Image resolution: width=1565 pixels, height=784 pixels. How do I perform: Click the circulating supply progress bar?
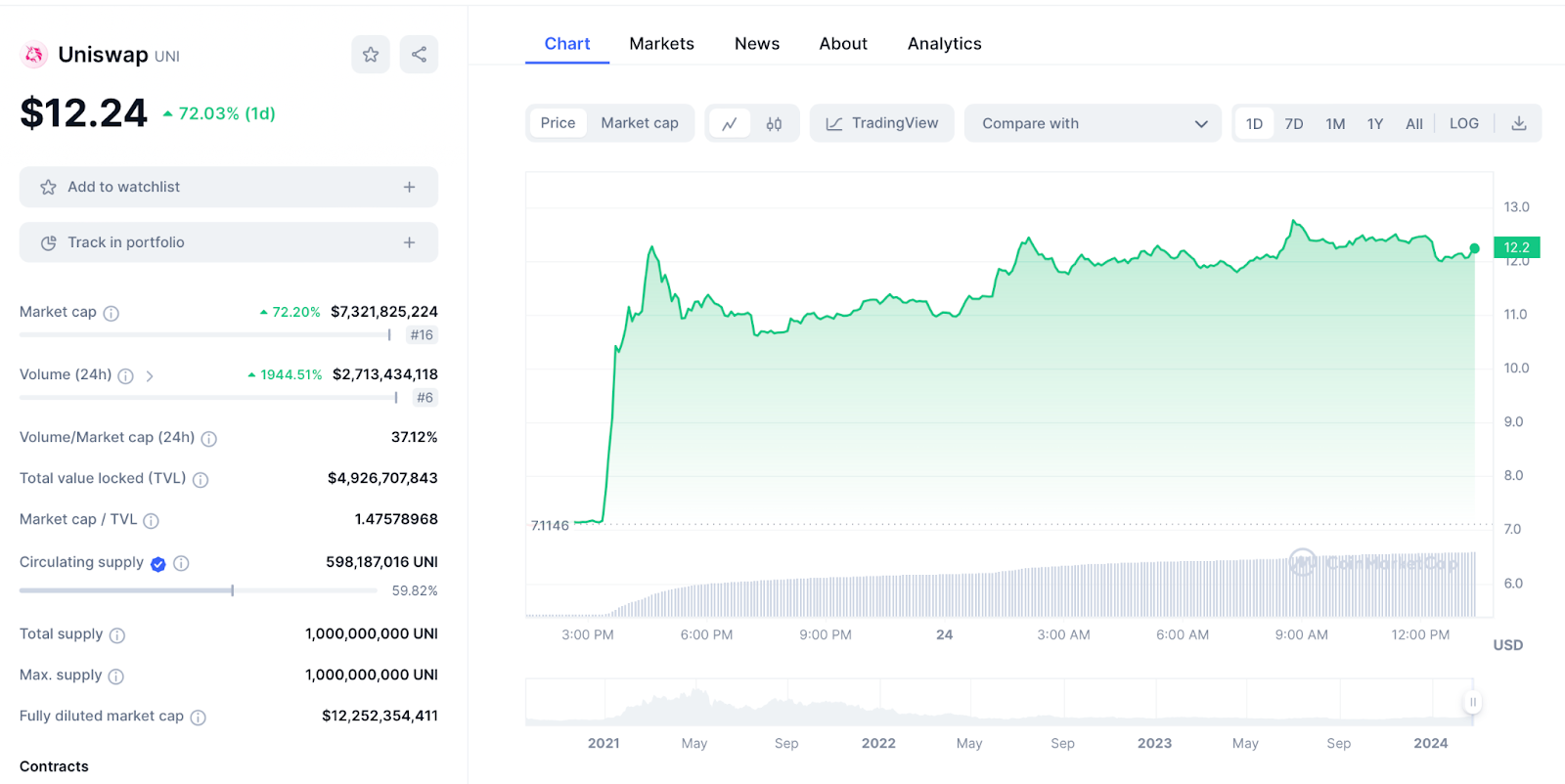pyautogui.click(x=199, y=590)
